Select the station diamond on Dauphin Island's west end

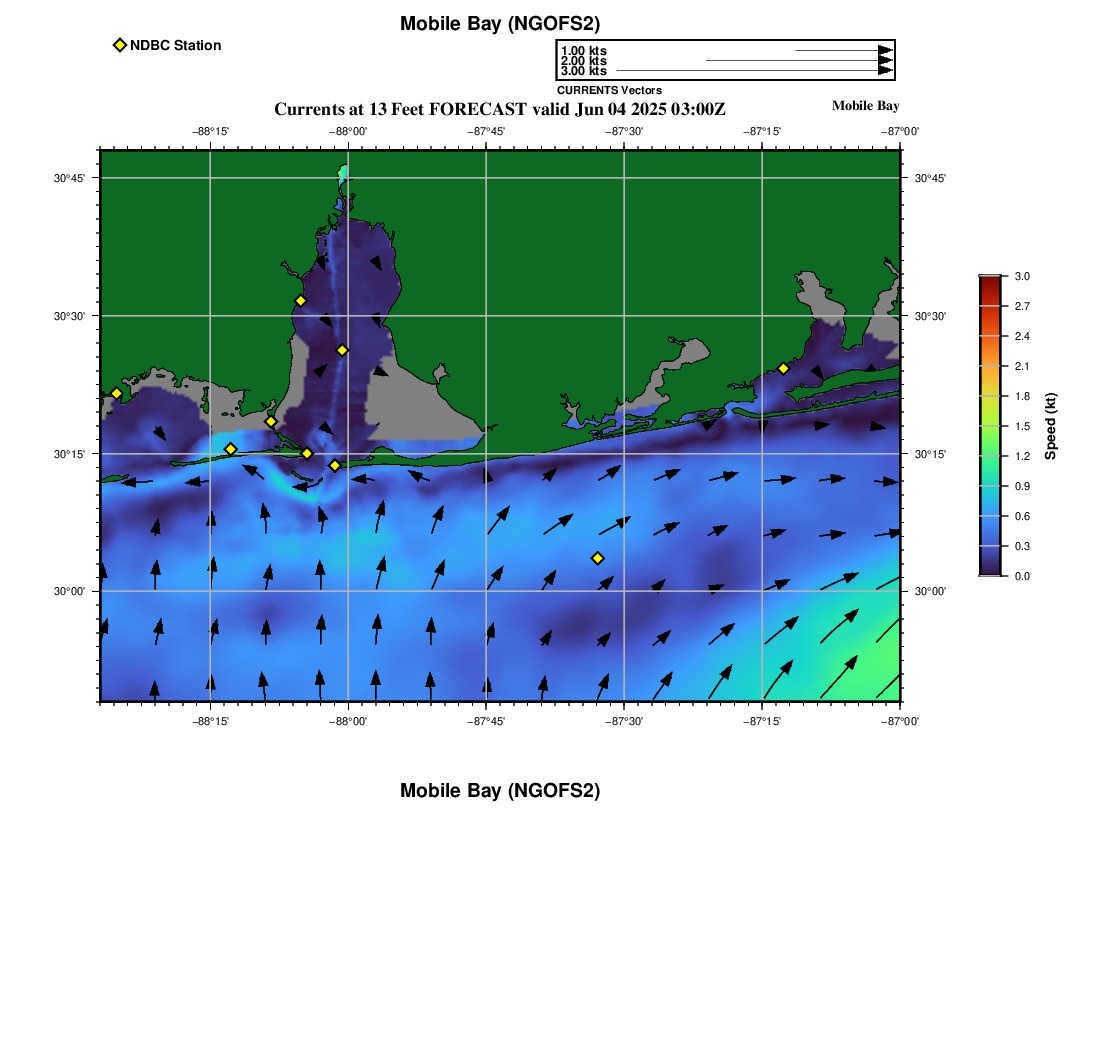(x=231, y=449)
